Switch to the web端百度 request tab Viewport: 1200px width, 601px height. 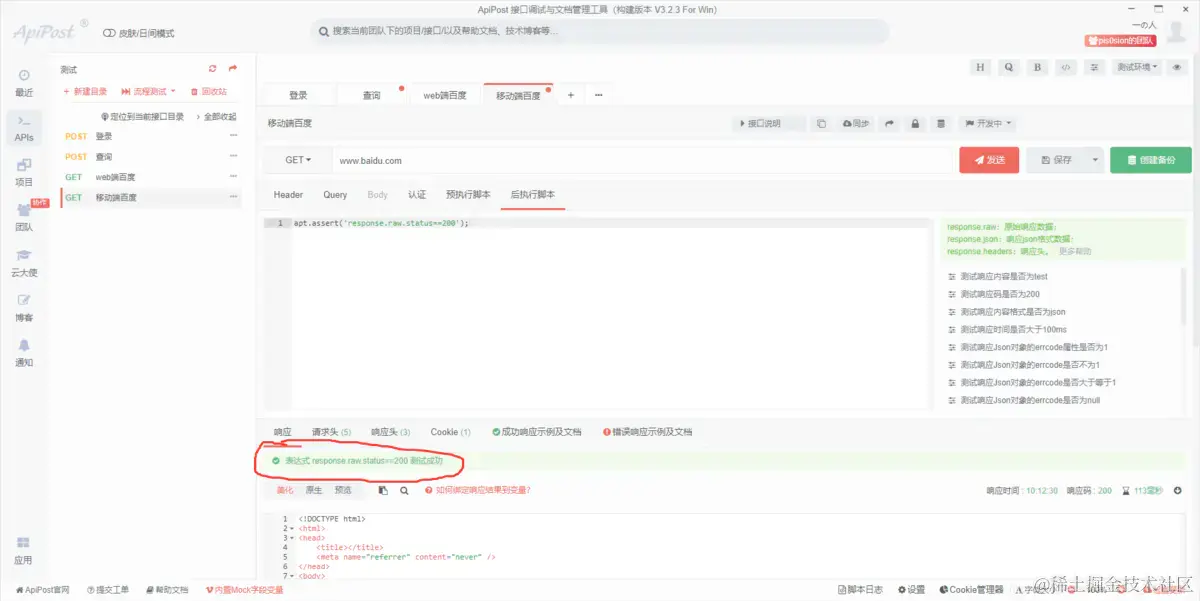tap(446, 95)
